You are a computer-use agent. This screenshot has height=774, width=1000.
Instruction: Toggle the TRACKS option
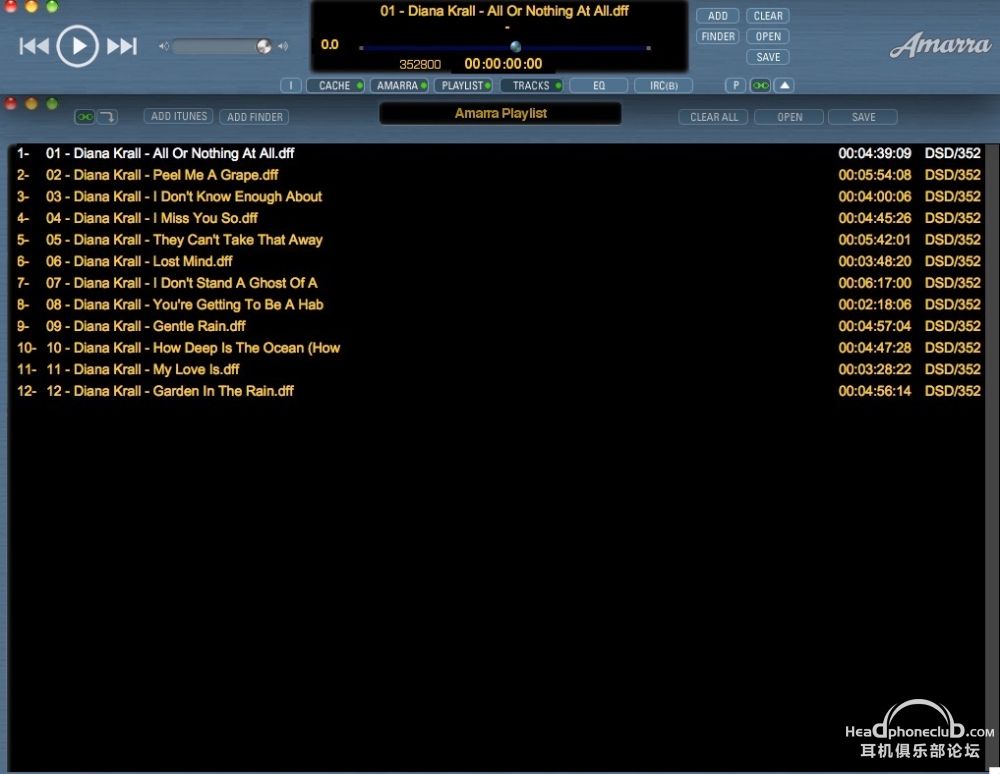pos(531,85)
